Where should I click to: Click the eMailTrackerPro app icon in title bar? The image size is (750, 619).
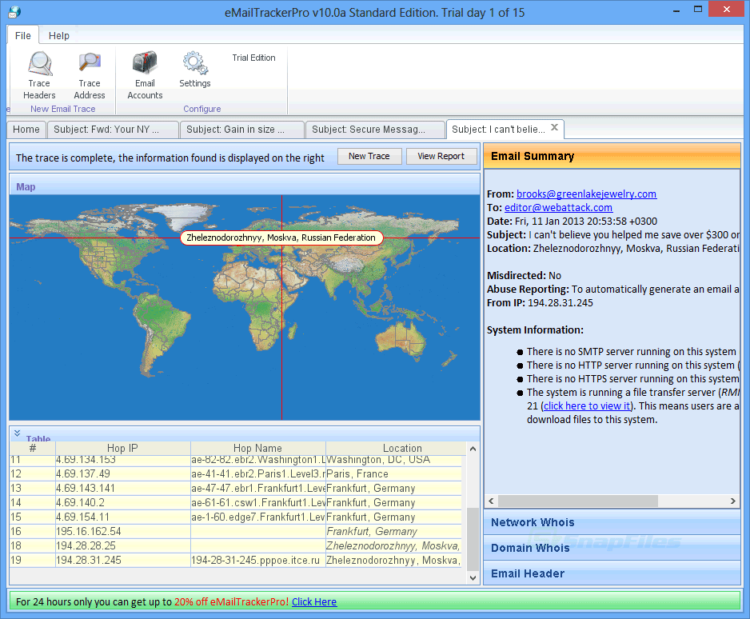pos(14,12)
